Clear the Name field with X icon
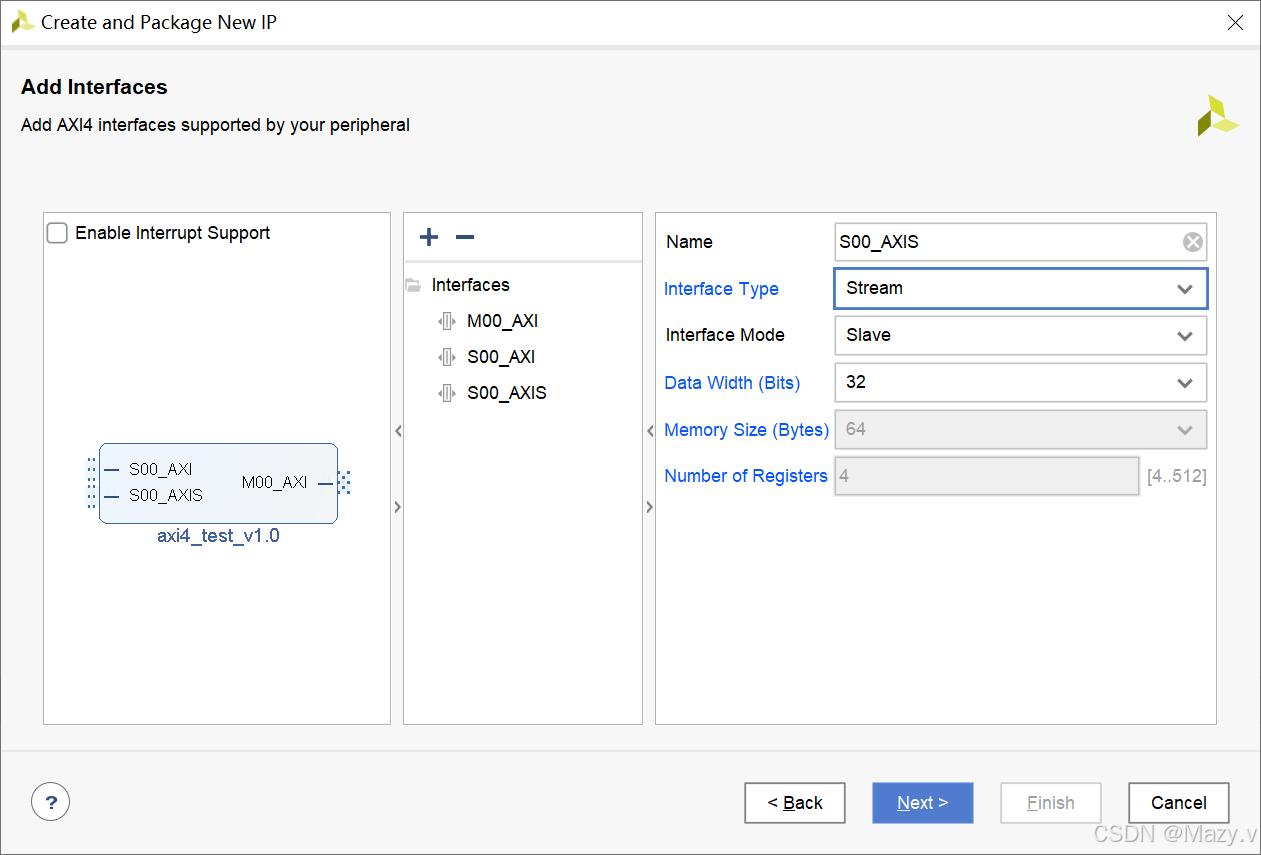 click(1192, 242)
